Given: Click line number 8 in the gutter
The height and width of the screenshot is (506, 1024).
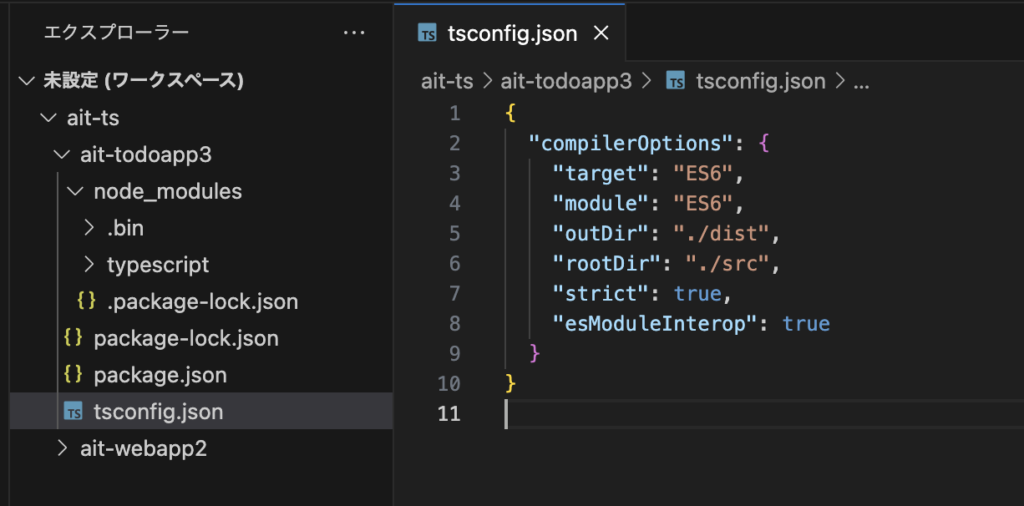Looking at the screenshot, I should point(454,324).
